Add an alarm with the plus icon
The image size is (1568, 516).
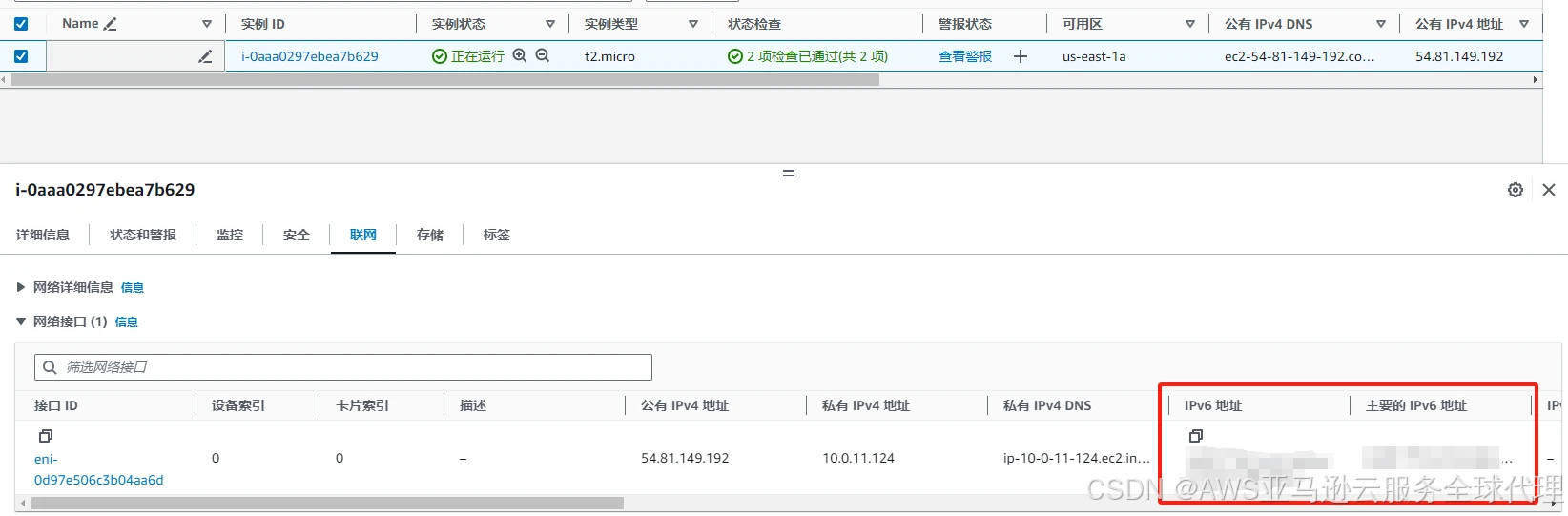pyautogui.click(x=1021, y=56)
